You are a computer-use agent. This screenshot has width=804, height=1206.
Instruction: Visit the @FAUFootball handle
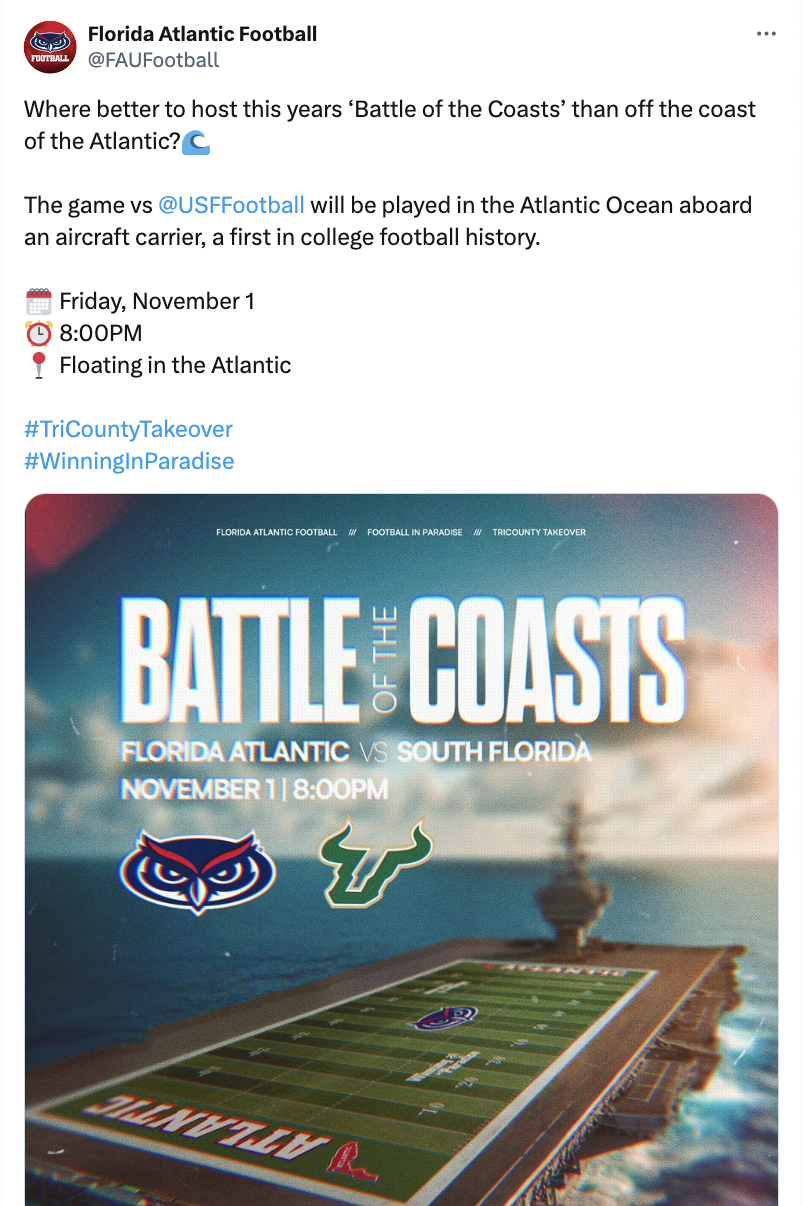[x=153, y=60]
